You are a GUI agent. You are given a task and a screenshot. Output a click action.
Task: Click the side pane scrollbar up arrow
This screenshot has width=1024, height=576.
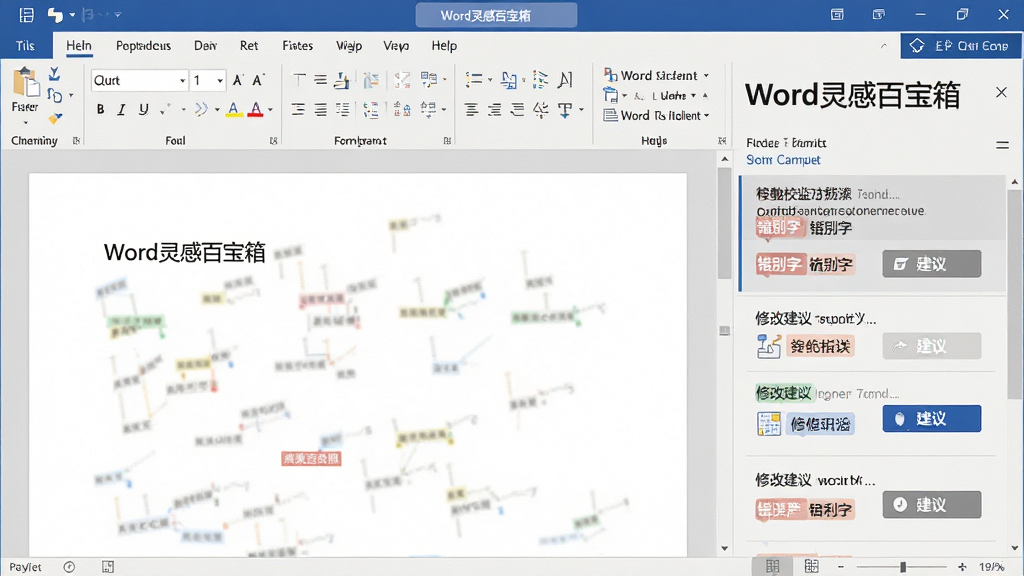coord(1014,182)
